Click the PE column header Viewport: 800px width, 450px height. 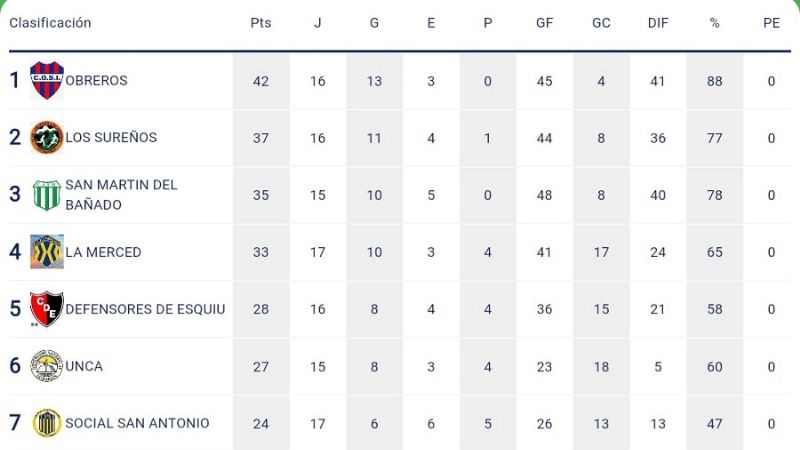(x=771, y=23)
